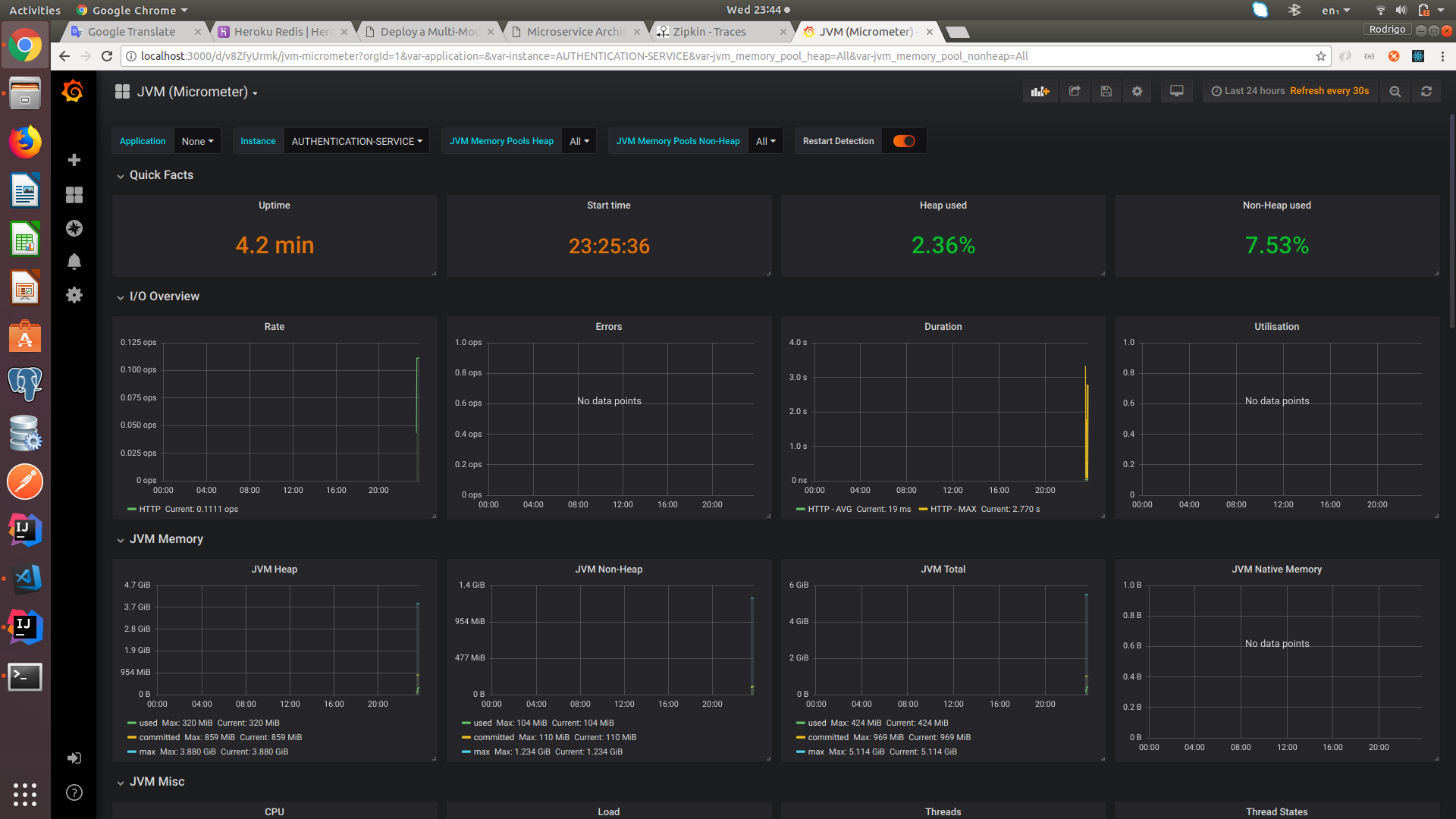Switch to the Heroku Redis tab

click(x=282, y=32)
